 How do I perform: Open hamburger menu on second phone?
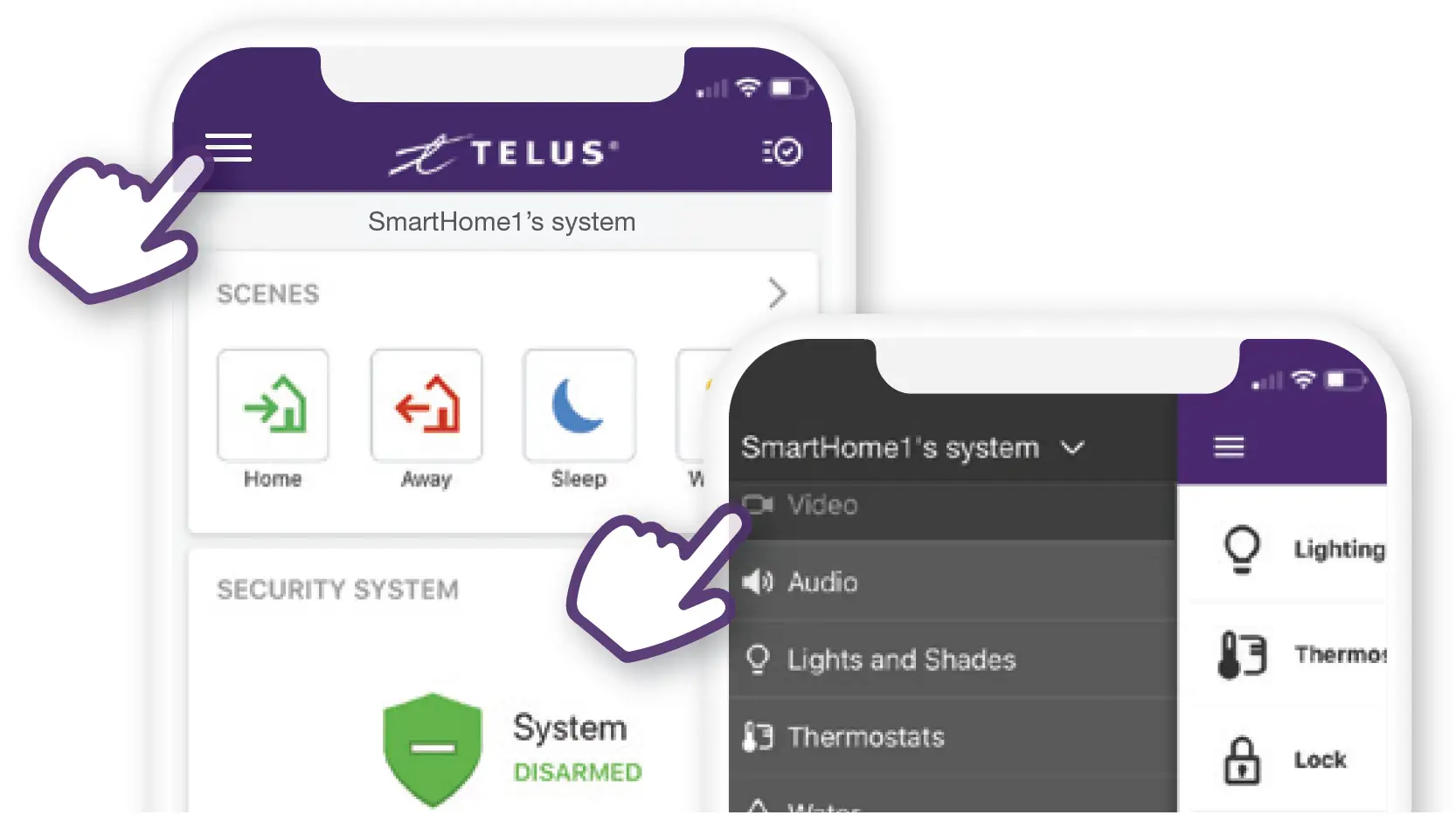(x=1229, y=447)
